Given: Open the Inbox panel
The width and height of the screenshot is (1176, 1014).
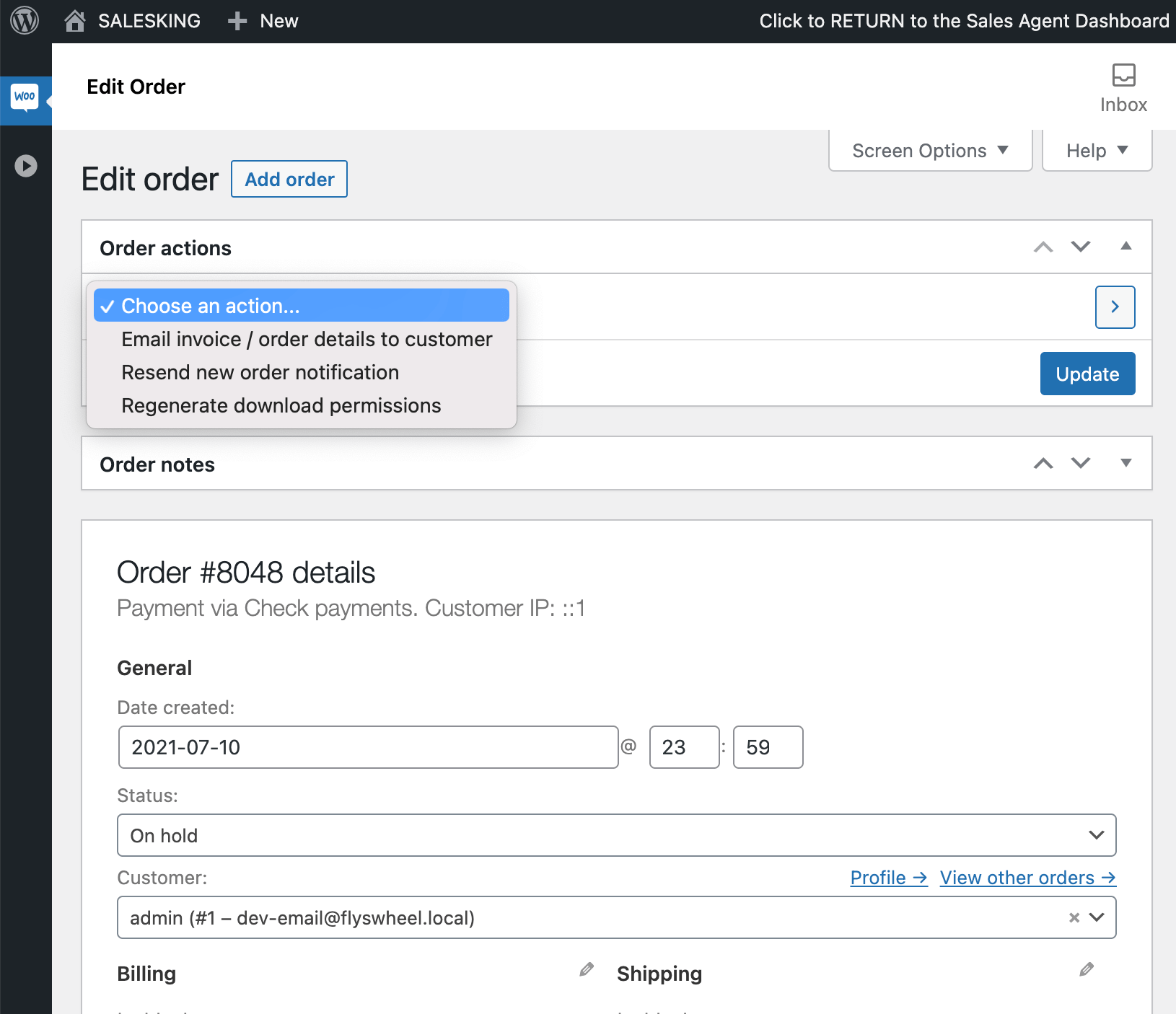Looking at the screenshot, I should (x=1123, y=89).
